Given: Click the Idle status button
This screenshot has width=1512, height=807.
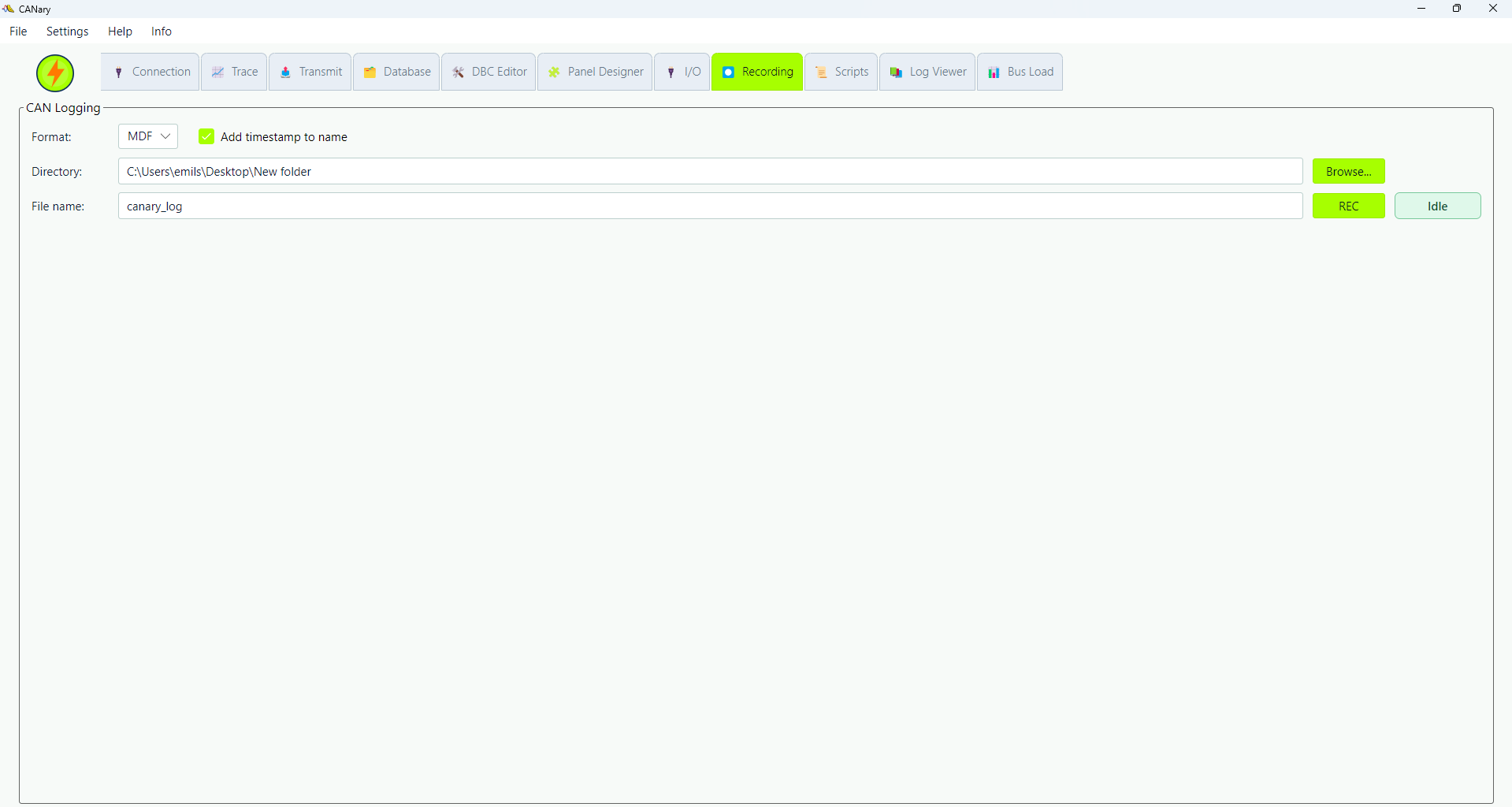Looking at the screenshot, I should tap(1438, 206).
